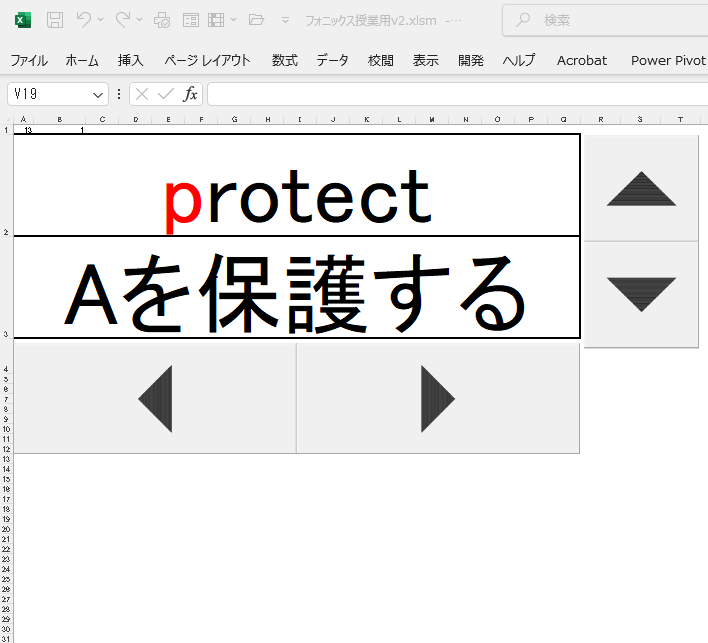Switch to the 数式 ribbon tab
The height and width of the screenshot is (643, 708).
[x=285, y=60]
